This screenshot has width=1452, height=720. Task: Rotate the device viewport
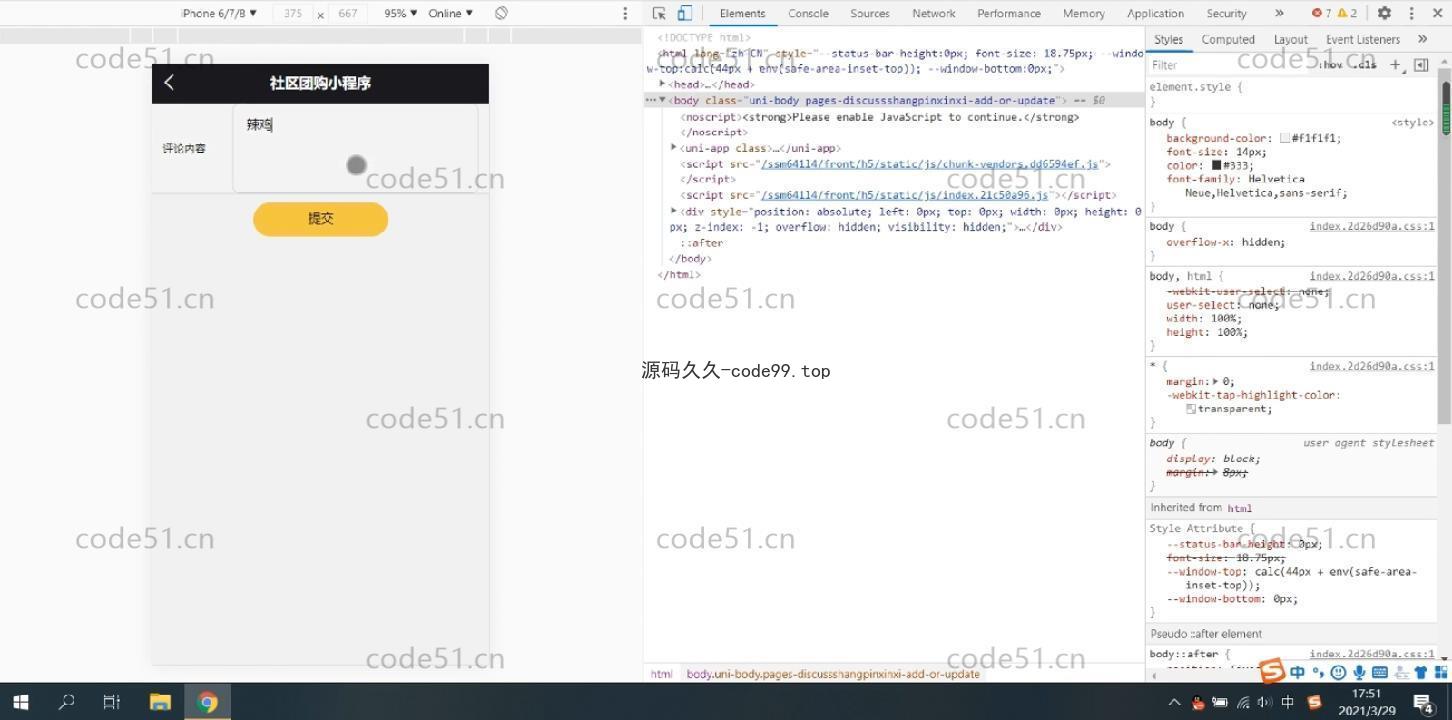501,13
